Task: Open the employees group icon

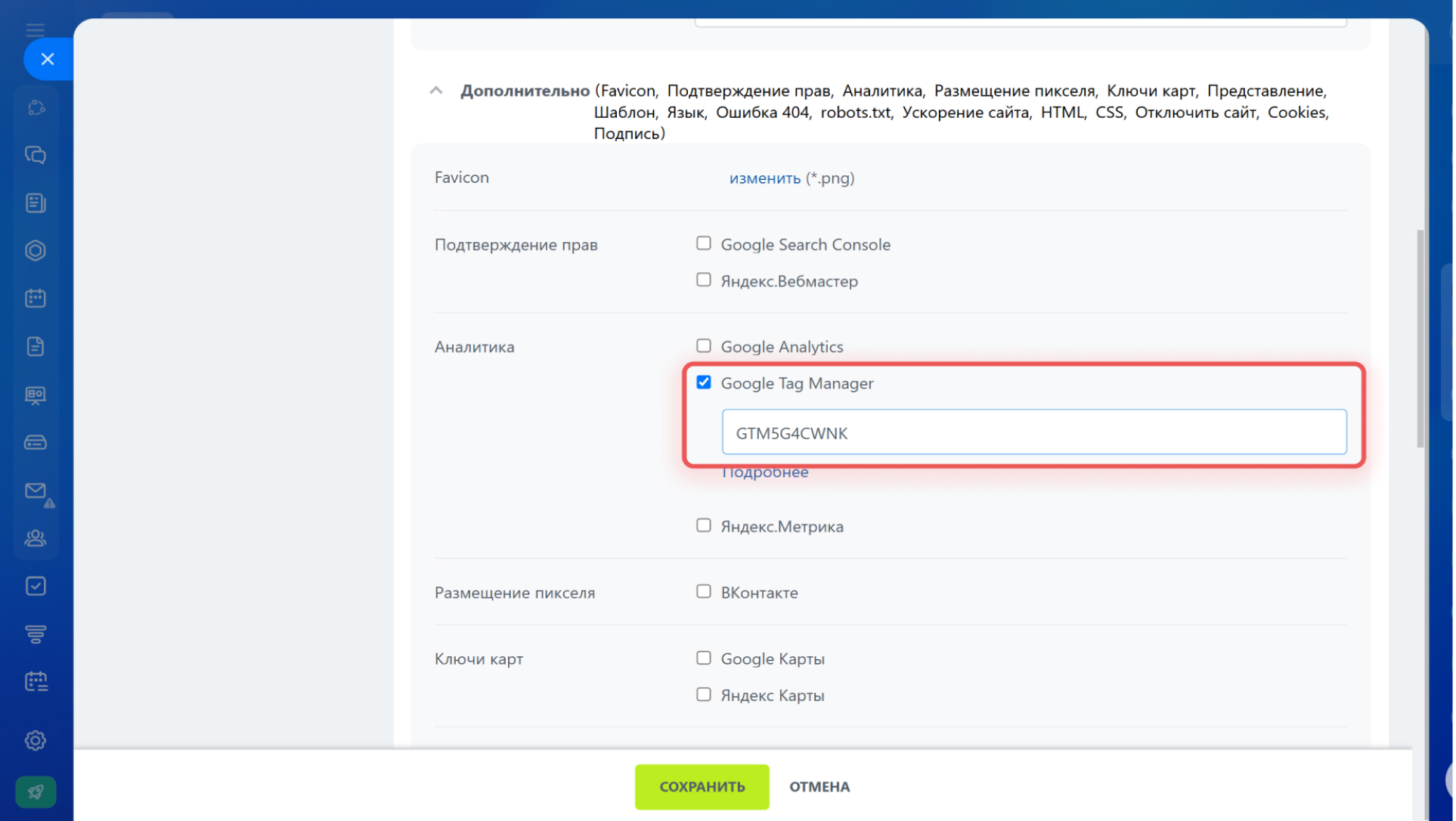Action: coord(36,538)
